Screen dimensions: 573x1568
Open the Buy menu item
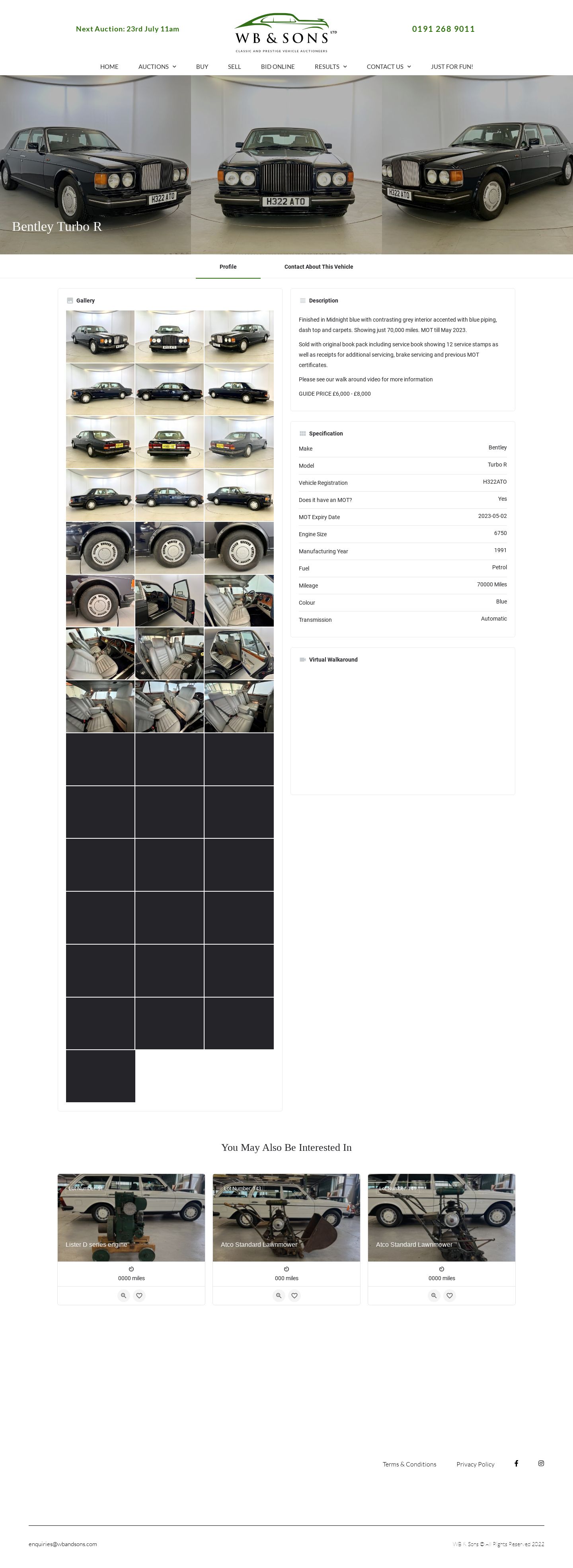pos(202,67)
